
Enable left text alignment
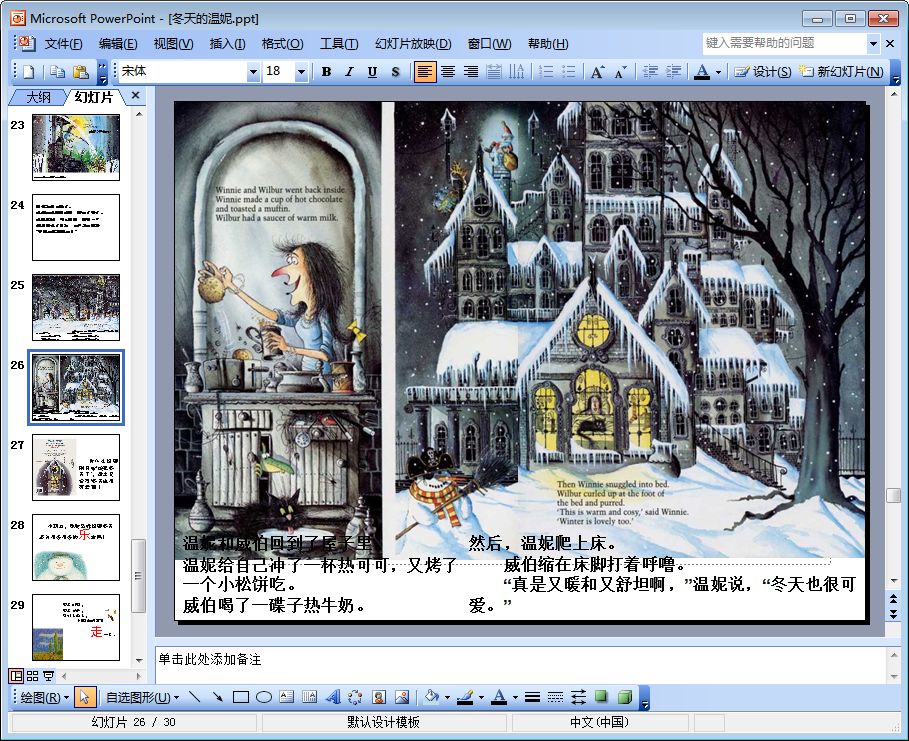click(425, 72)
